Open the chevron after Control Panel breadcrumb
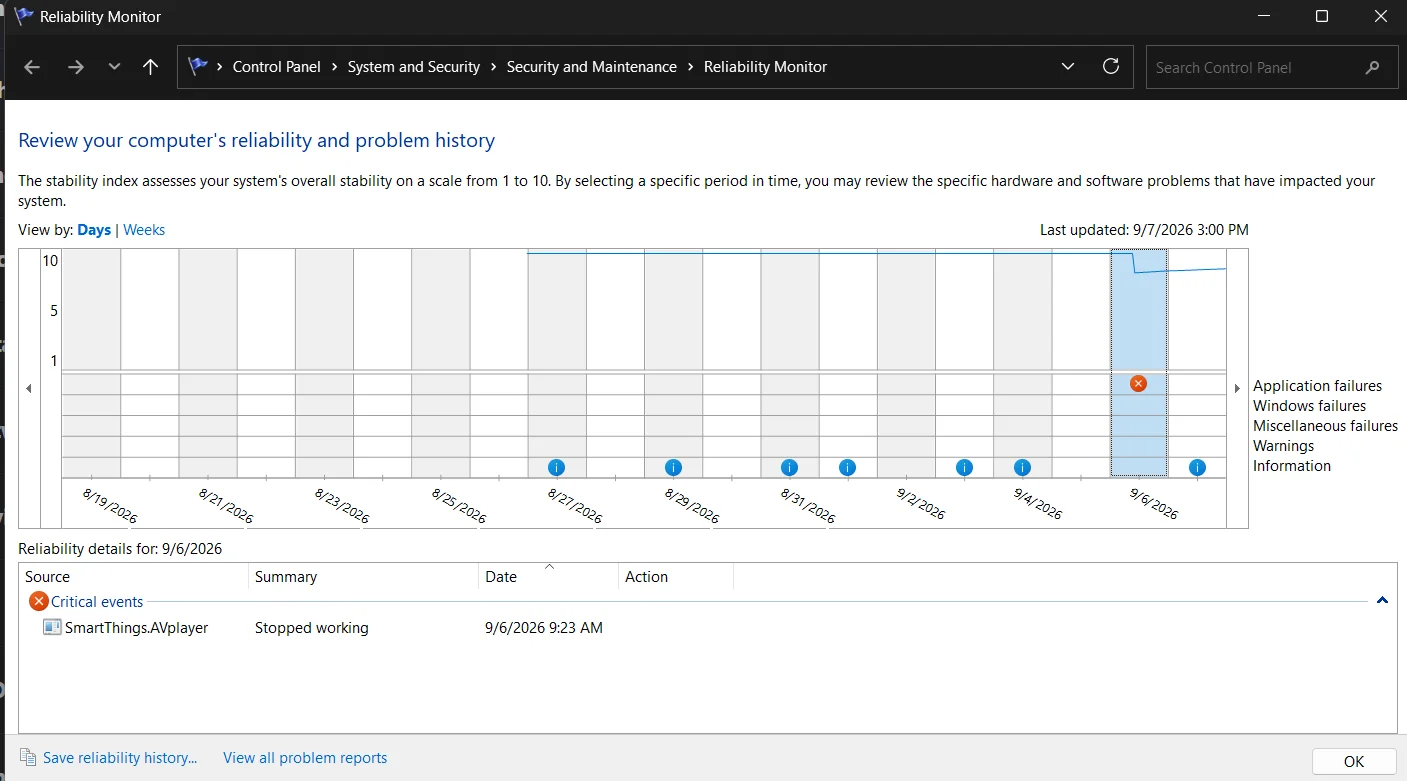Image resolution: width=1407 pixels, height=781 pixels. click(334, 67)
